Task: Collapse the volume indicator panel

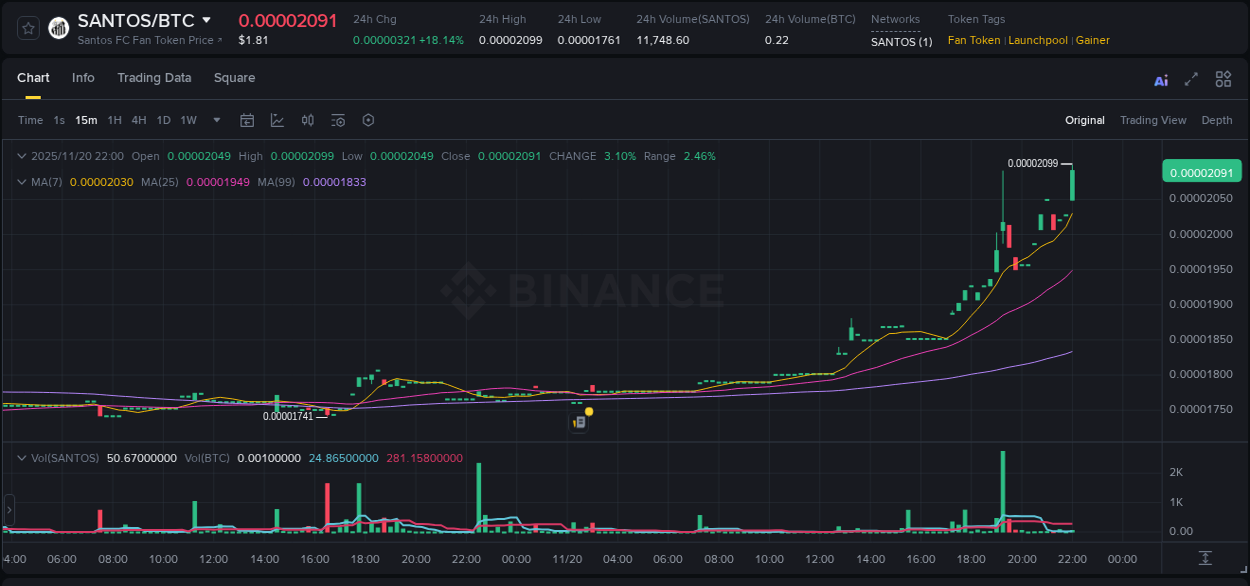Action: click(22, 457)
